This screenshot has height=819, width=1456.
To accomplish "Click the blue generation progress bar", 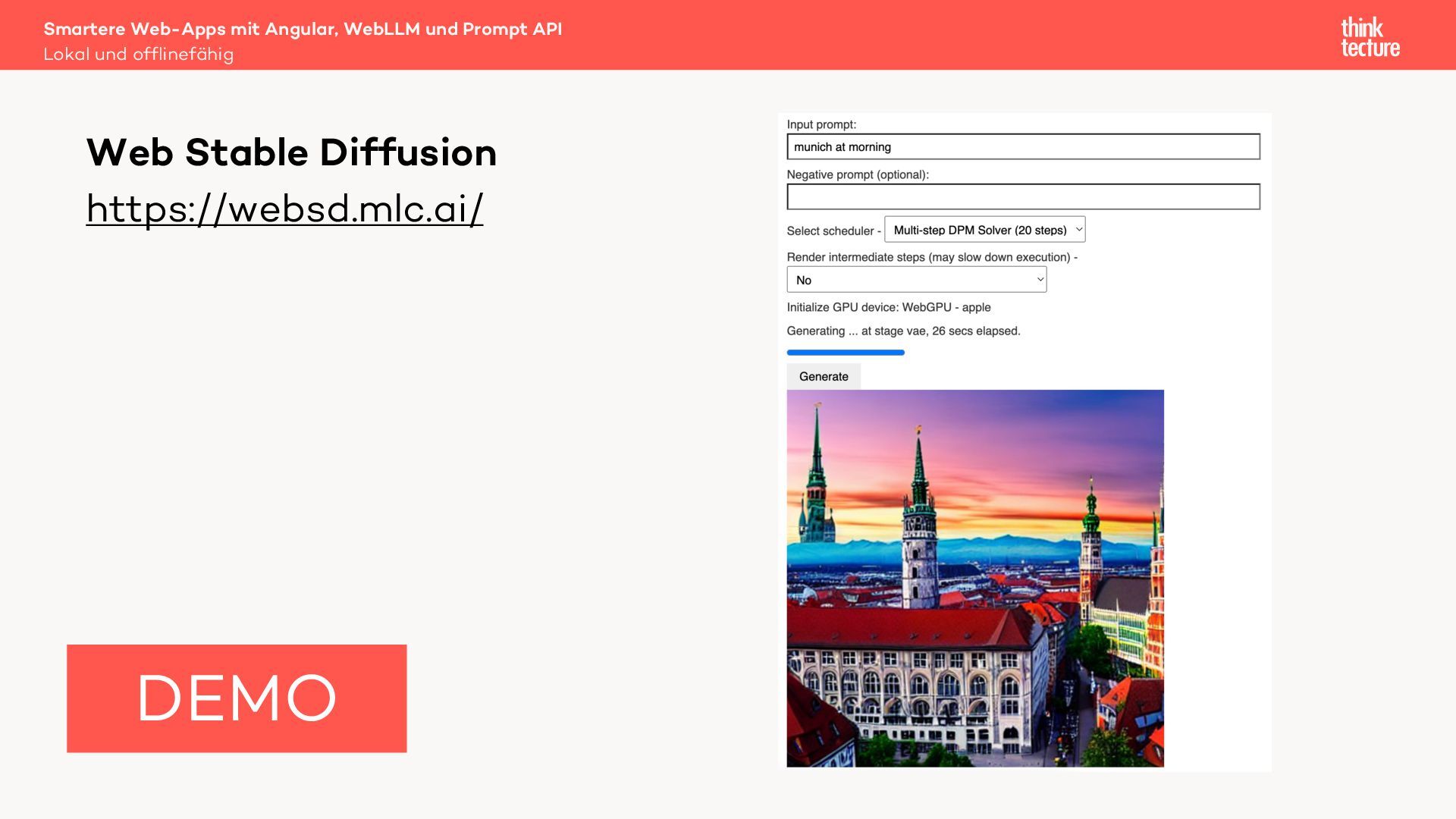I will pos(846,353).
